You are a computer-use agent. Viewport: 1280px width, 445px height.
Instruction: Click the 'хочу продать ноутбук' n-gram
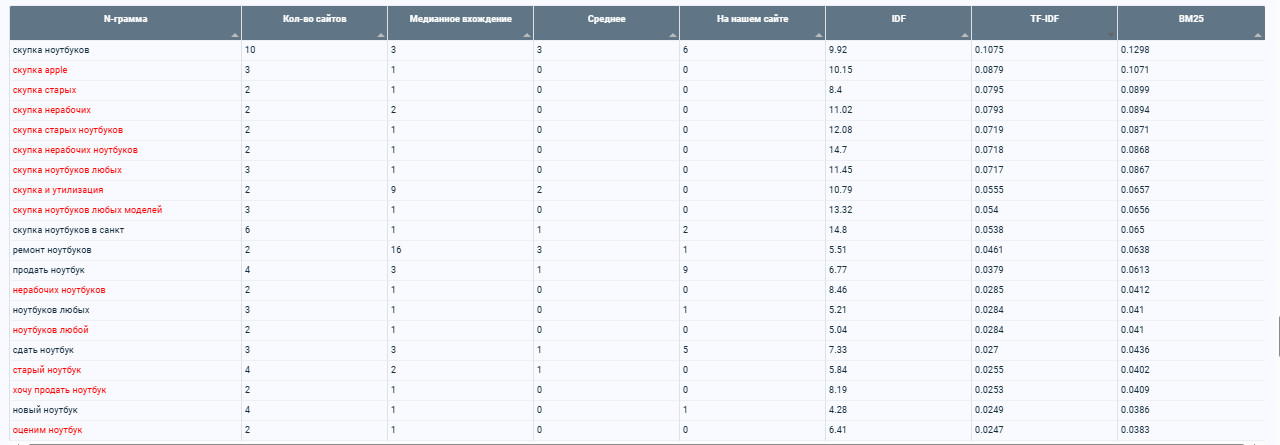[x=59, y=390]
